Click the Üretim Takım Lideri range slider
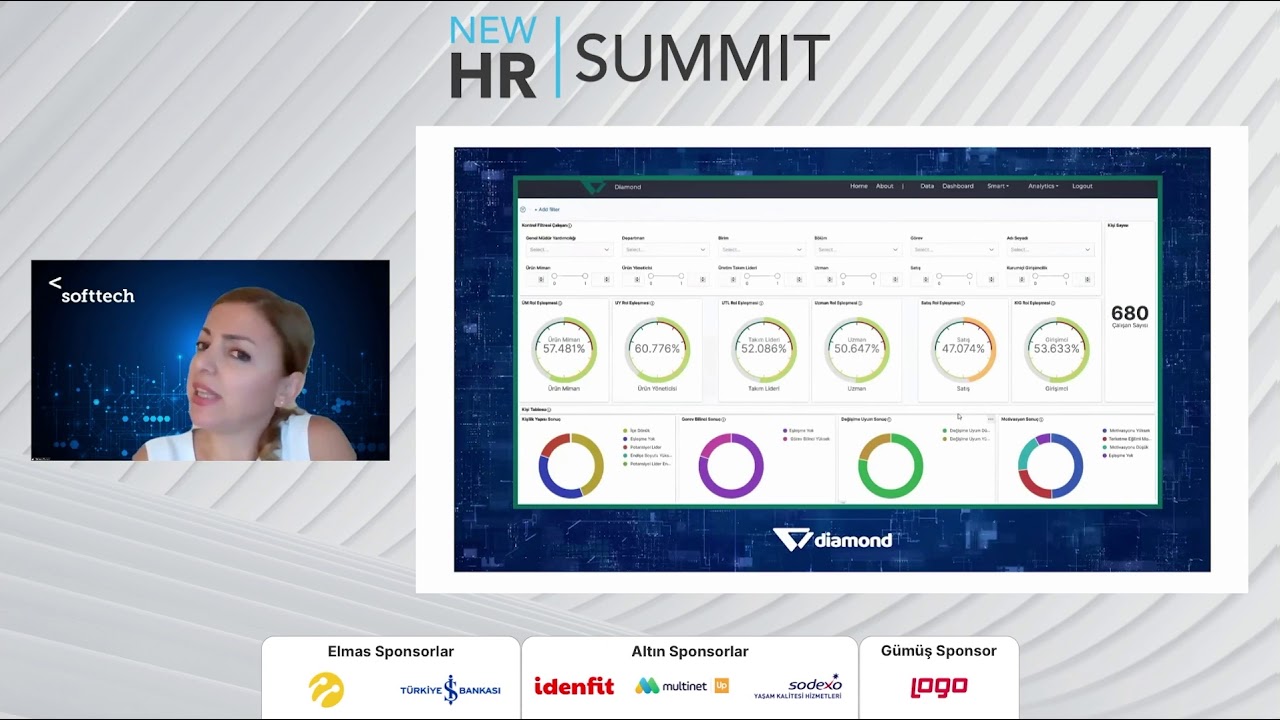Image resolution: width=1280 pixels, height=720 pixels. click(x=763, y=276)
